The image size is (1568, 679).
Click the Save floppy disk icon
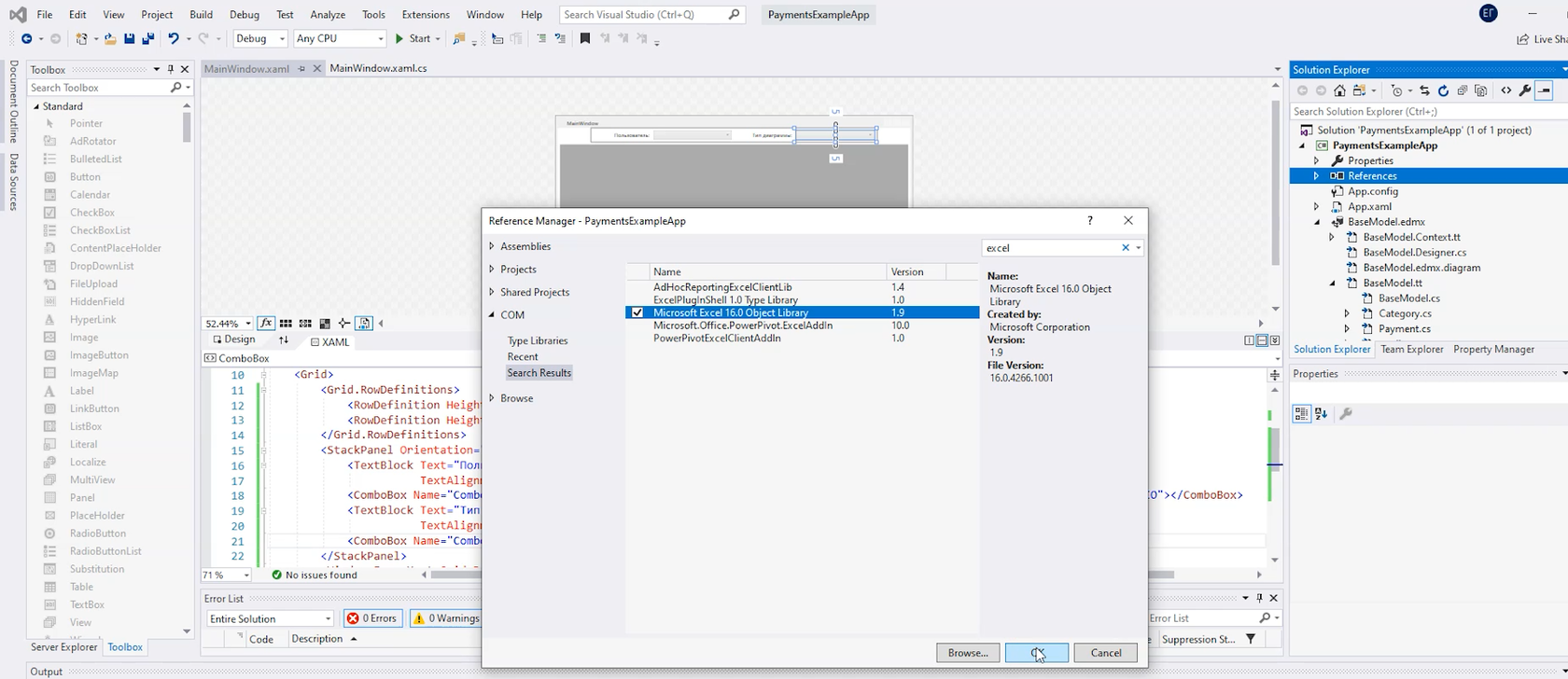coord(129,38)
